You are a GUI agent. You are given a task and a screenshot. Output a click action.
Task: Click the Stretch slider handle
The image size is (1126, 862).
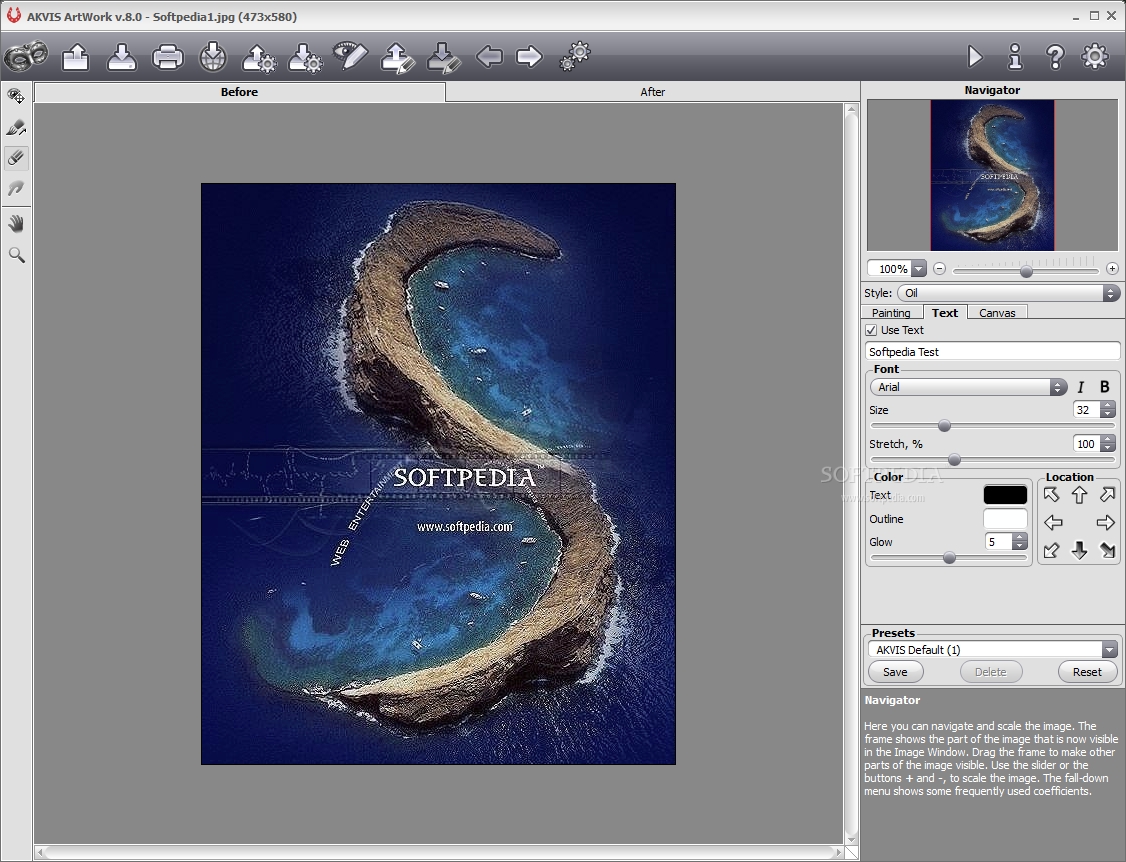[x=954, y=460]
